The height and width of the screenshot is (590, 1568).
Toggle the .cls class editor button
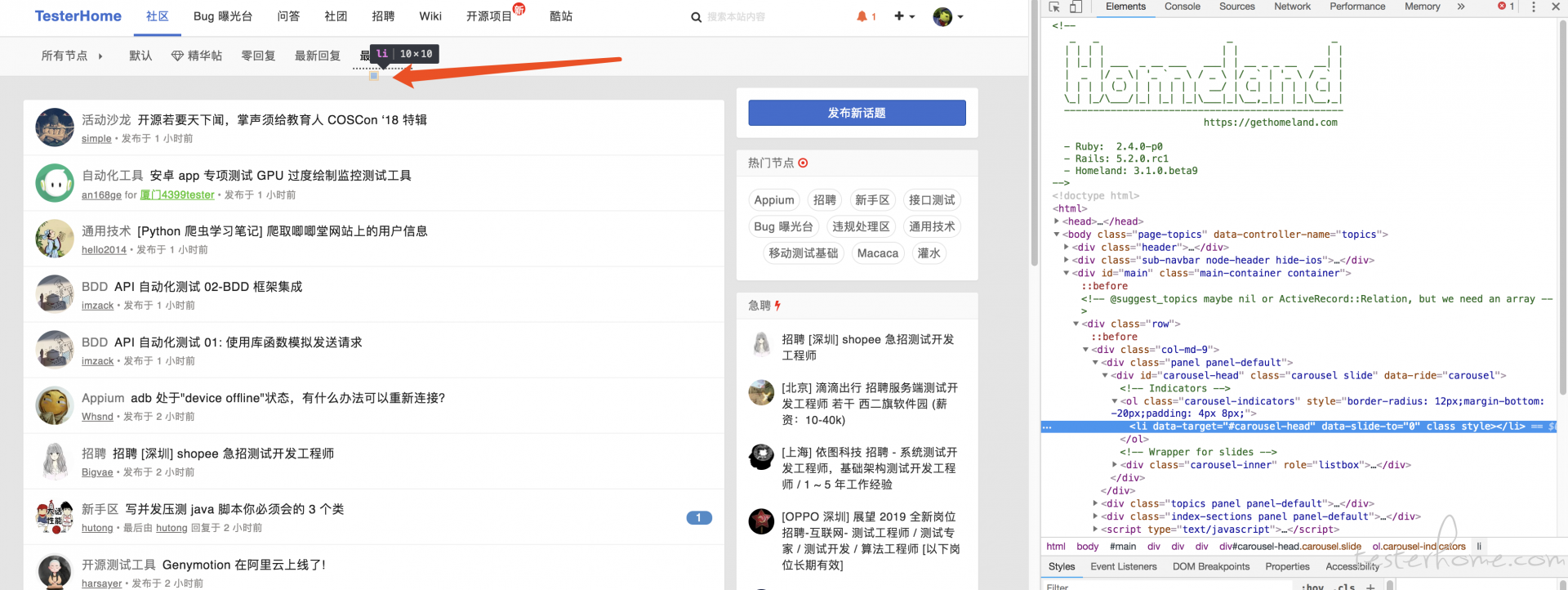(x=1346, y=586)
